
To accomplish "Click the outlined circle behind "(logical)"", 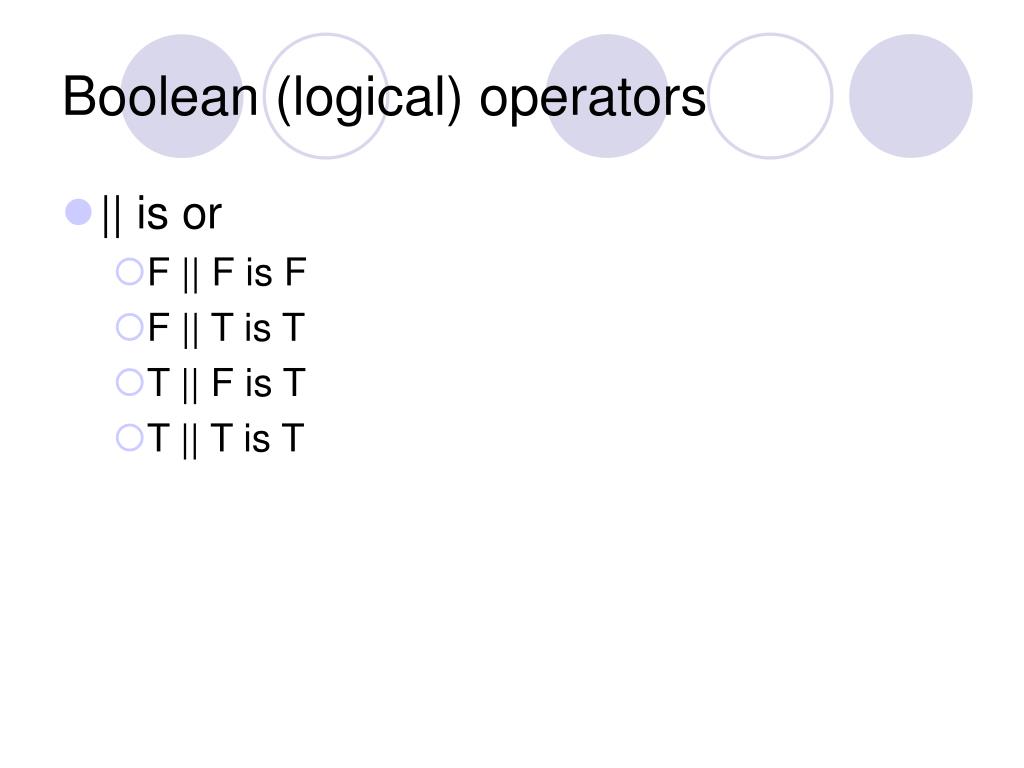I will [x=326, y=96].
